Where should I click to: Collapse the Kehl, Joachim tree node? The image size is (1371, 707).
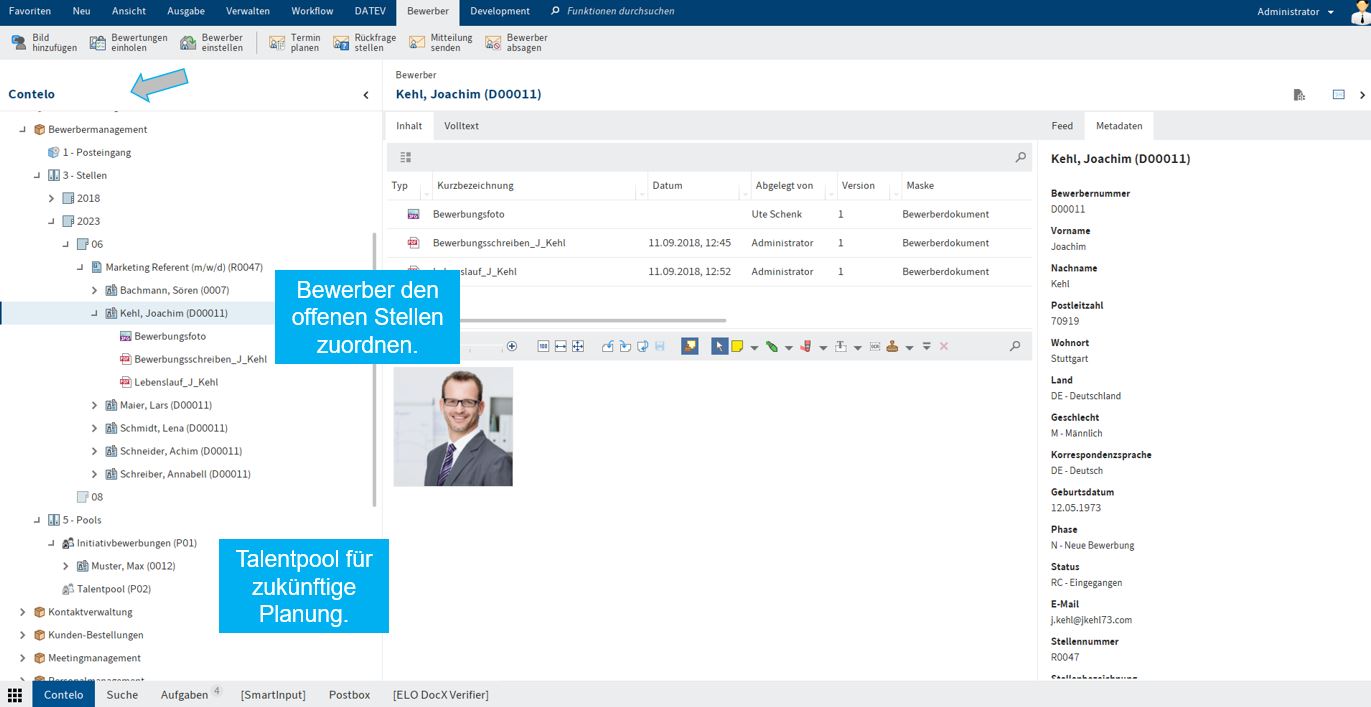tap(95, 313)
